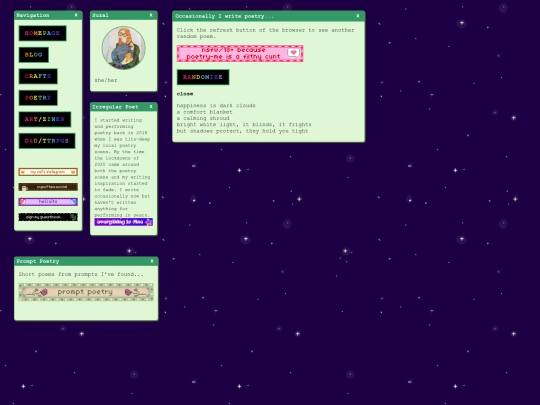Screen dimensions: 540x405
Task: Close the Prompt Poetry window
Action: (152, 261)
